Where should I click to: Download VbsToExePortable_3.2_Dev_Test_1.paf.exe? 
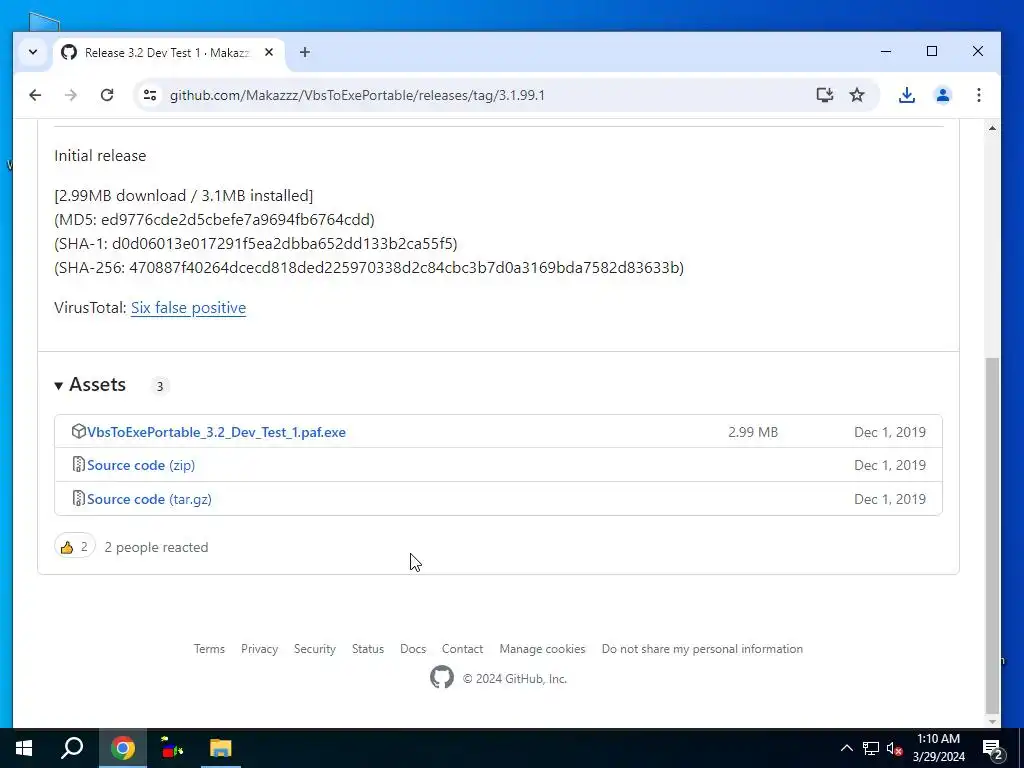pos(216,432)
